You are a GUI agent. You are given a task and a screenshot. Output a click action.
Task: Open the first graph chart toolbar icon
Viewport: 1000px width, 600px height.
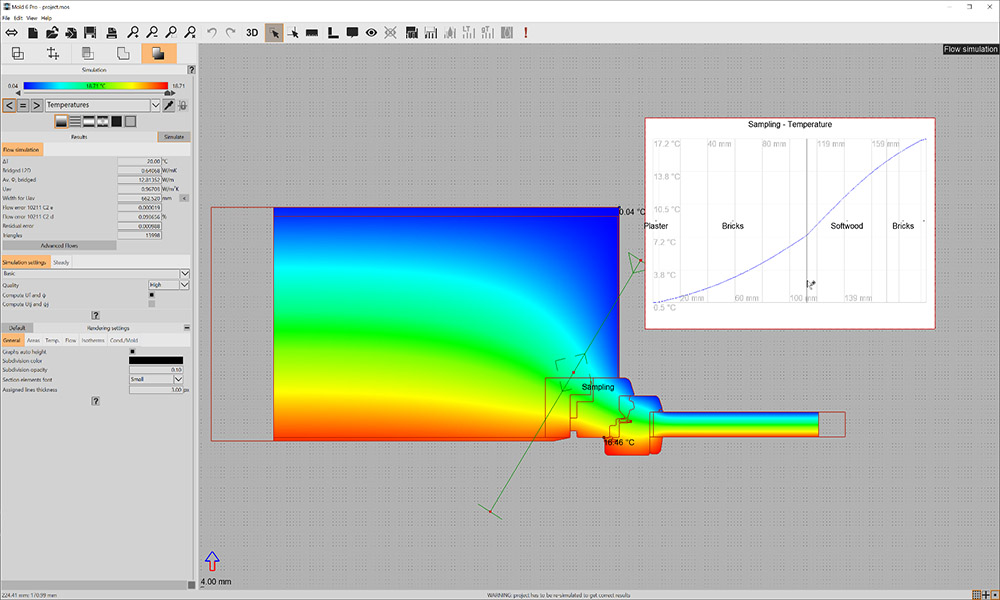pos(411,33)
